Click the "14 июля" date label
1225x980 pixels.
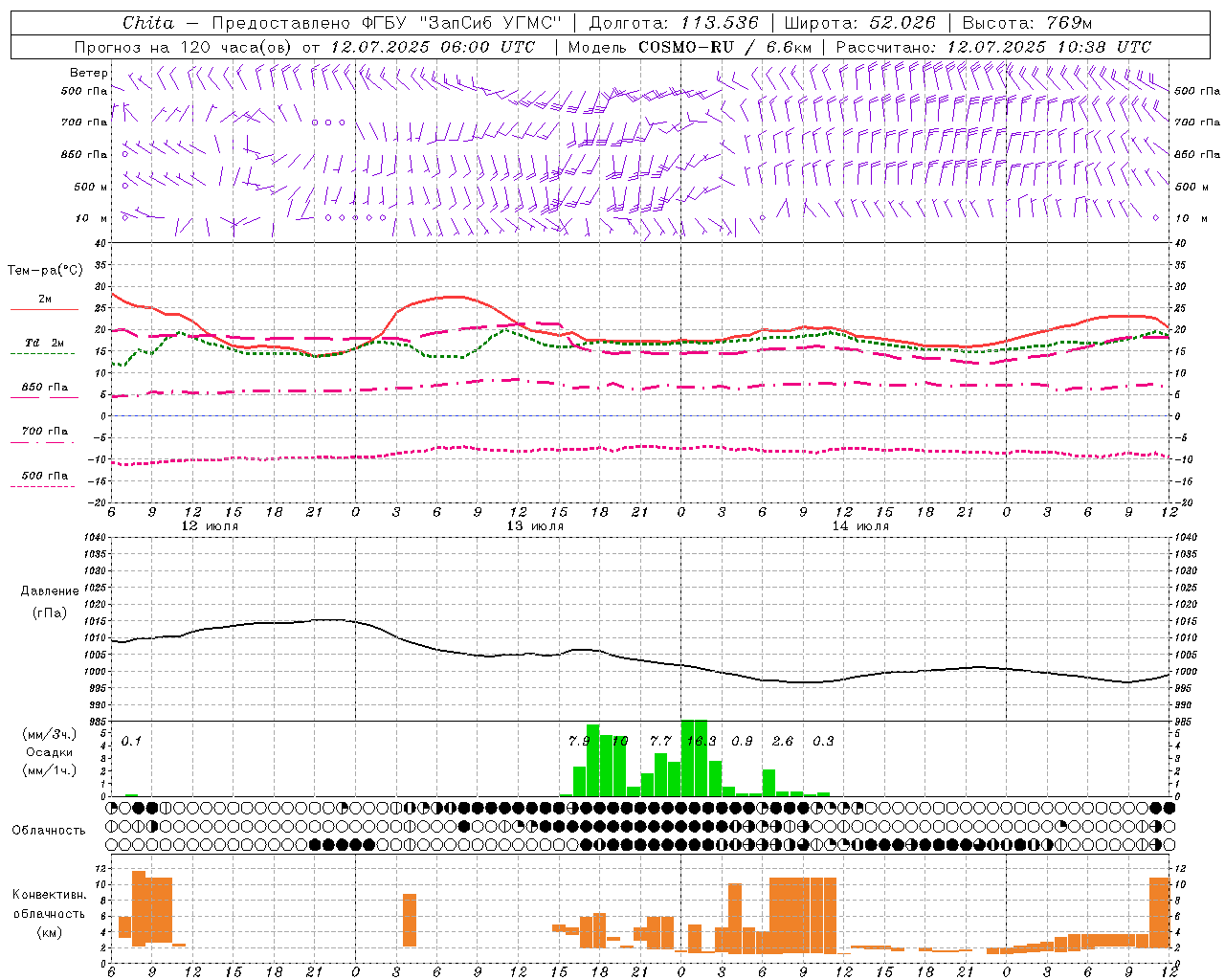point(860,526)
